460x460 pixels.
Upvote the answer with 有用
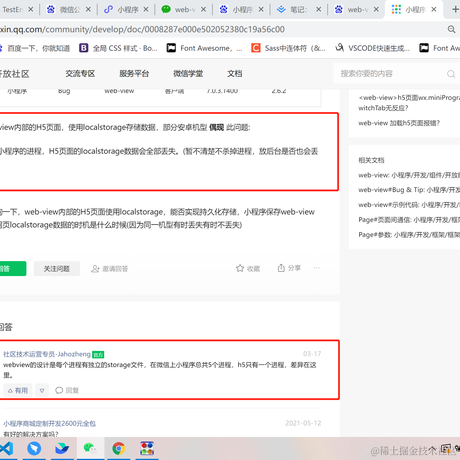[x=18, y=390]
